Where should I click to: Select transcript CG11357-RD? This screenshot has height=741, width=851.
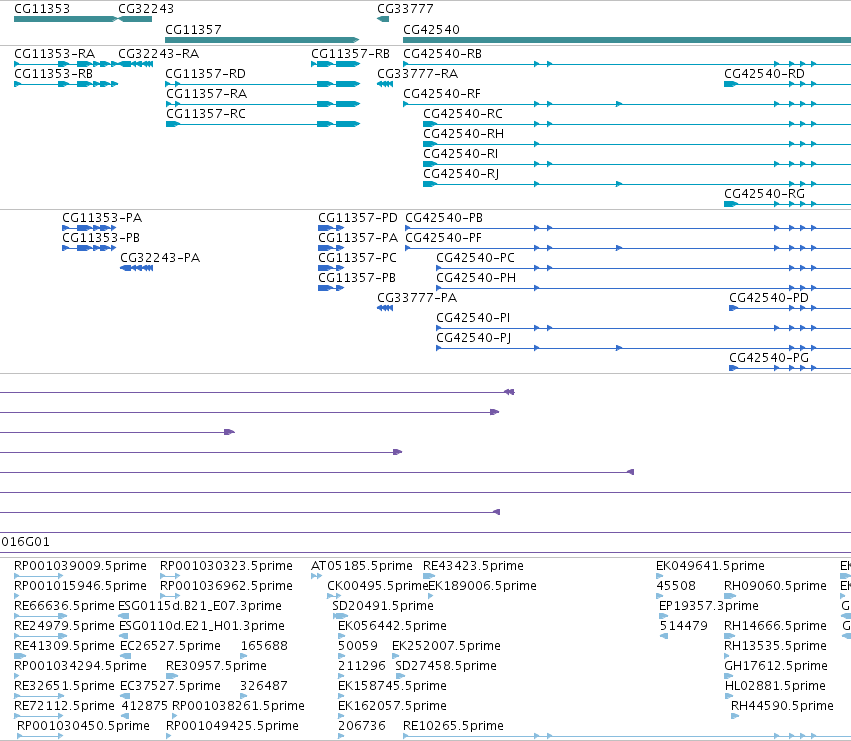point(205,74)
